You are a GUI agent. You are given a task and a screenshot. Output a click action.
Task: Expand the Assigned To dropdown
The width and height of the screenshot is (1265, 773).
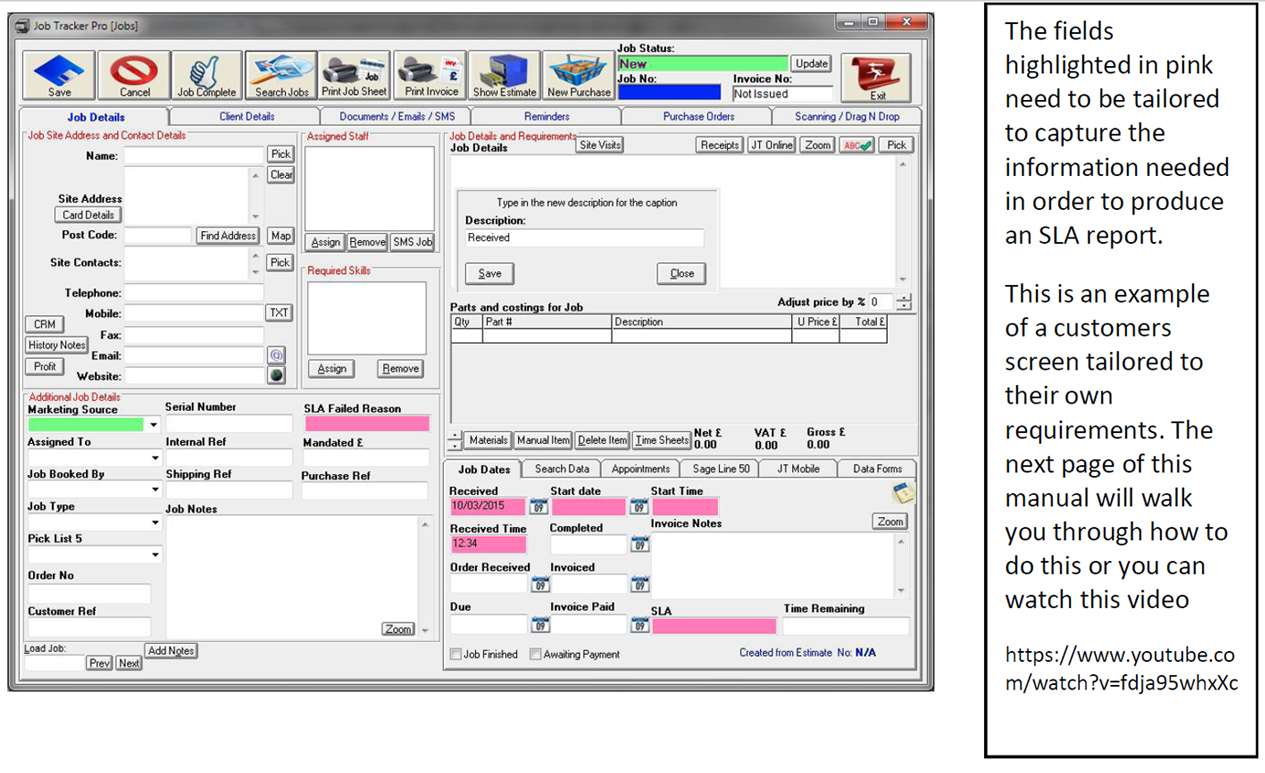[155, 458]
